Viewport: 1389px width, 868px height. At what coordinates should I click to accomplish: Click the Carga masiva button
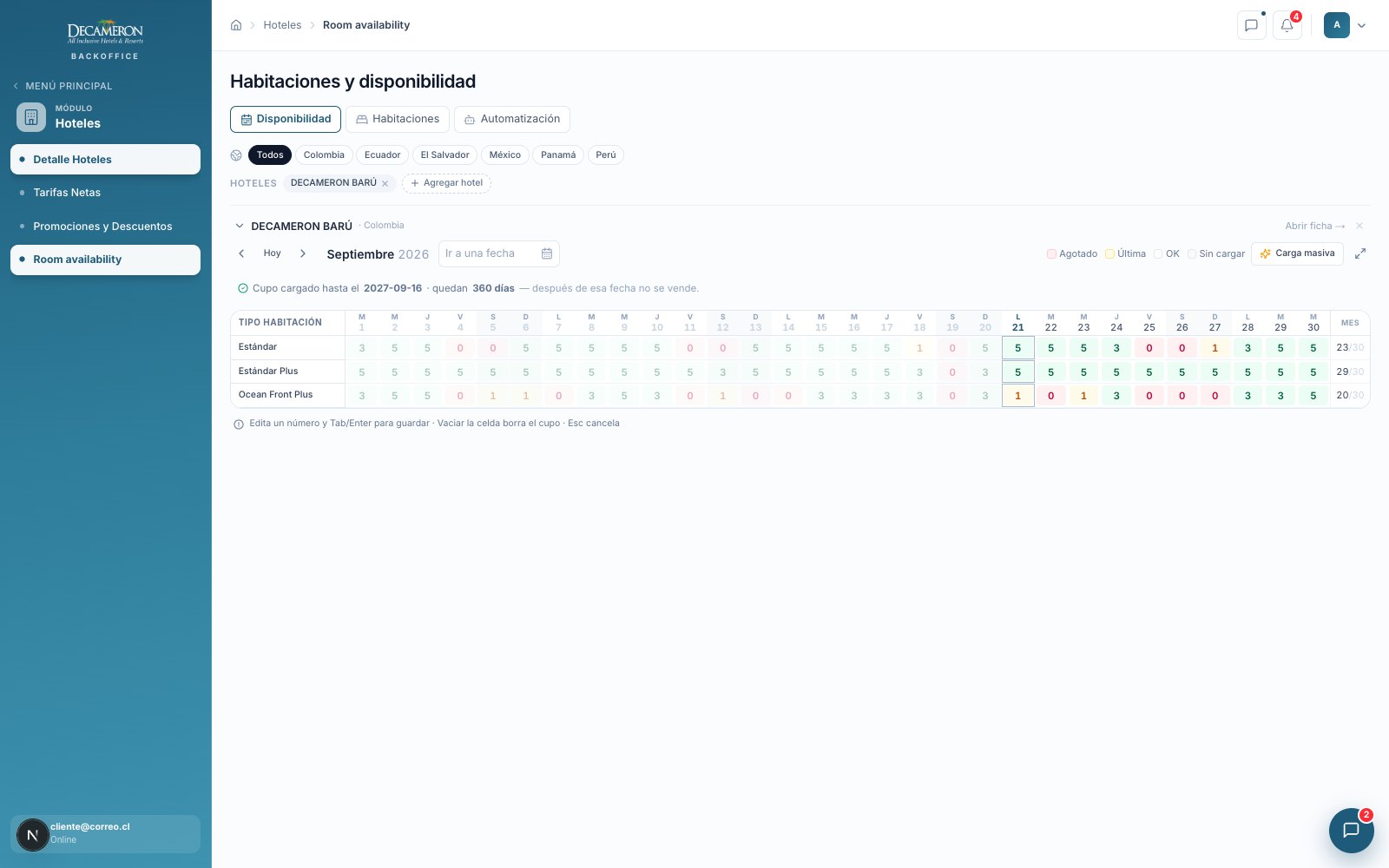pyautogui.click(x=1297, y=253)
